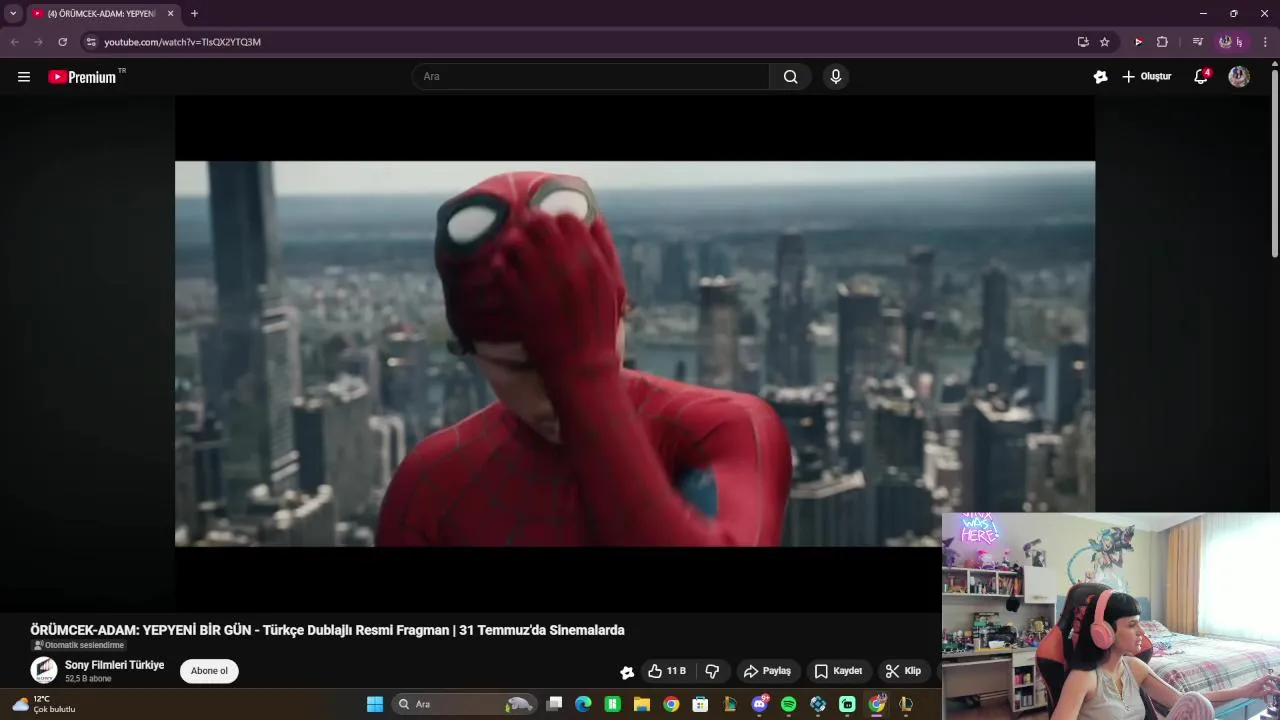Open YouTube notifications bell

tap(1201, 77)
